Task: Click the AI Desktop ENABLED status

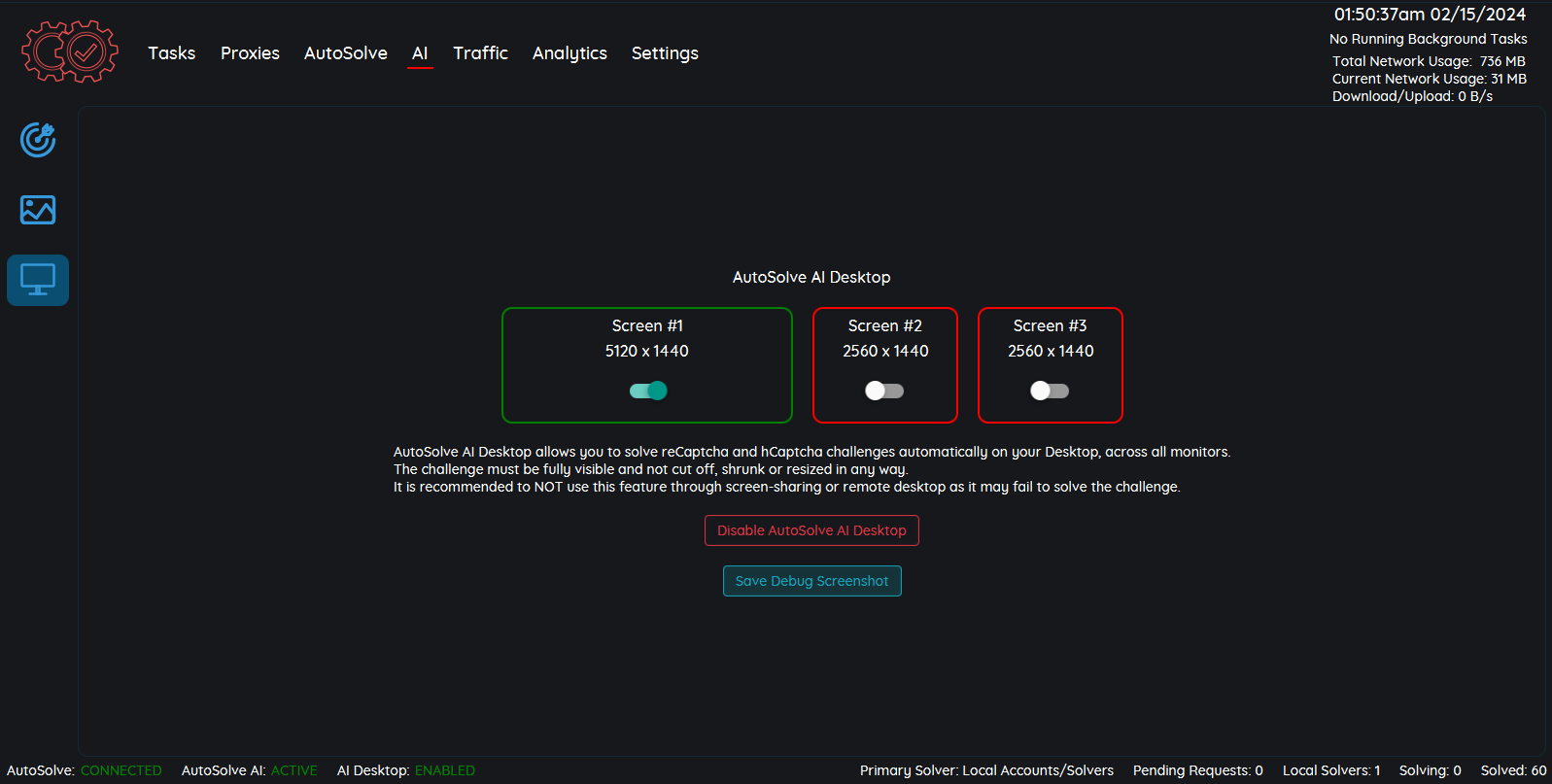Action: coord(406,770)
